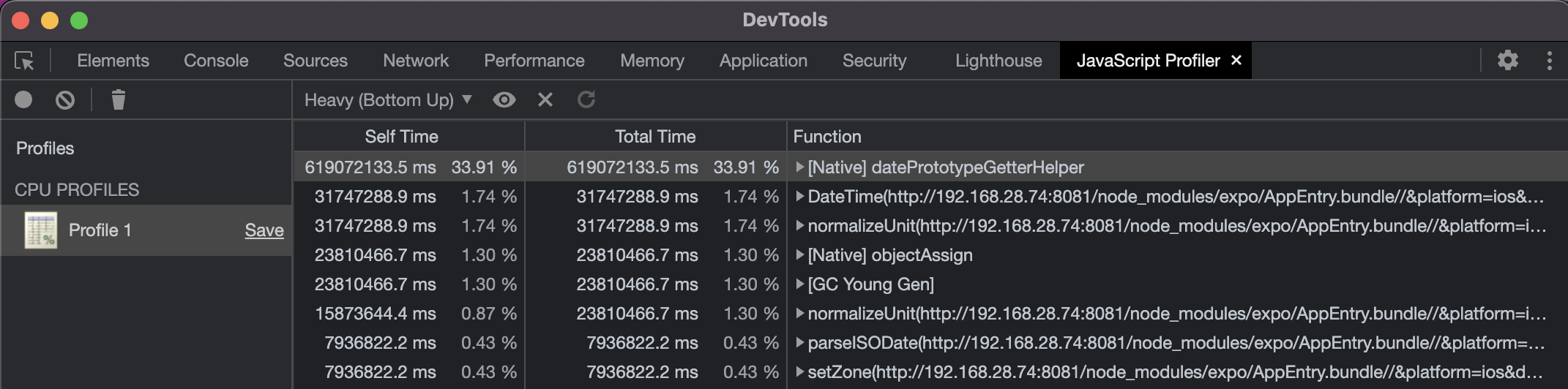Select the [Native] objectAssign row

point(890,255)
